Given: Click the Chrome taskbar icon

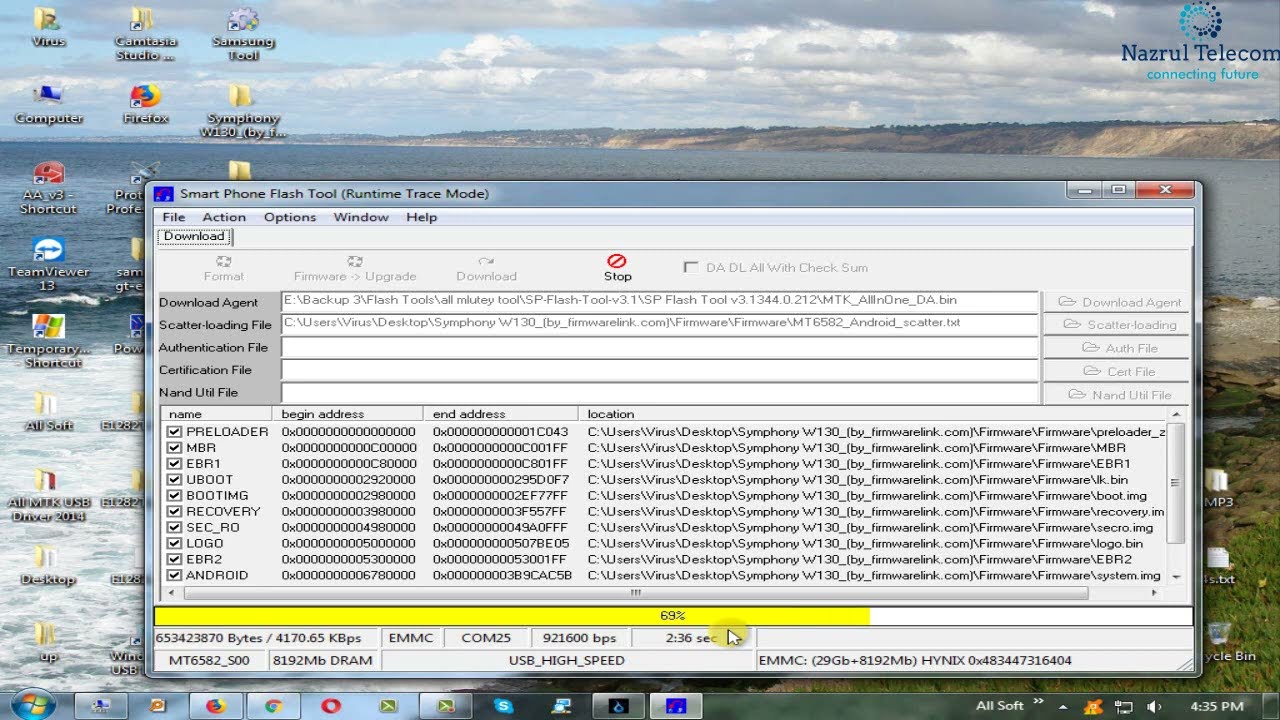Looking at the screenshot, I should [x=273, y=706].
